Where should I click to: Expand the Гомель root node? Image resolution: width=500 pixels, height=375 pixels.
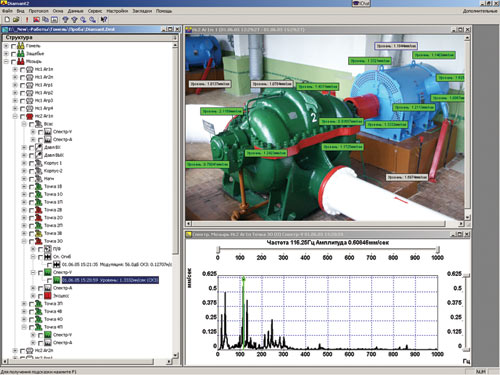6,46
